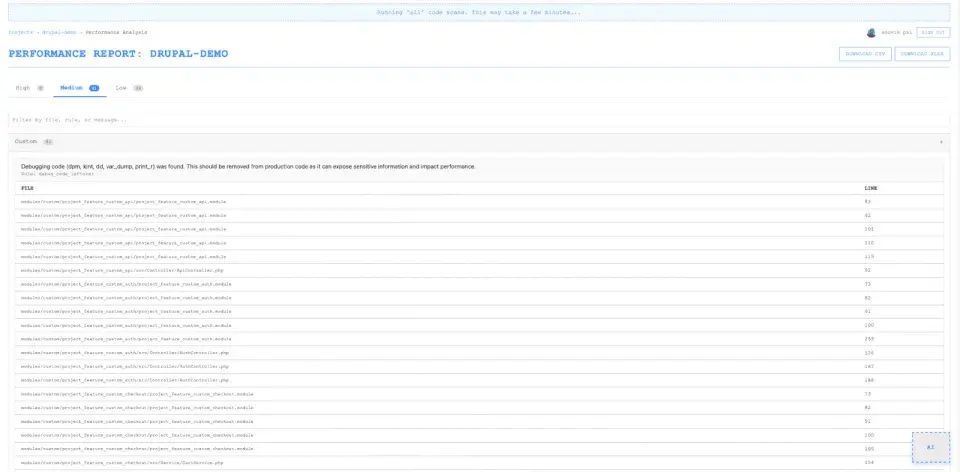Select custom_checkout.module row with line 100

click(479, 435)
